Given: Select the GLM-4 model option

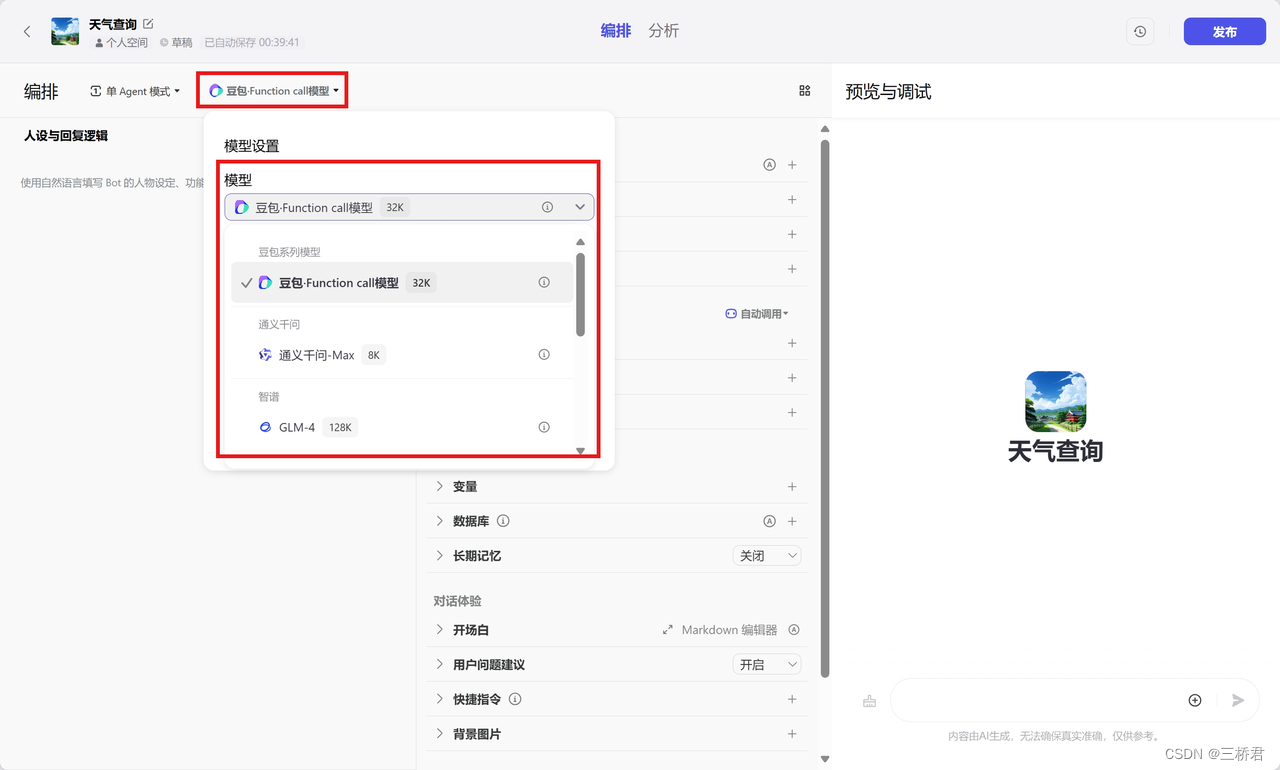Looking at the screenshot, I should point(402,427).
